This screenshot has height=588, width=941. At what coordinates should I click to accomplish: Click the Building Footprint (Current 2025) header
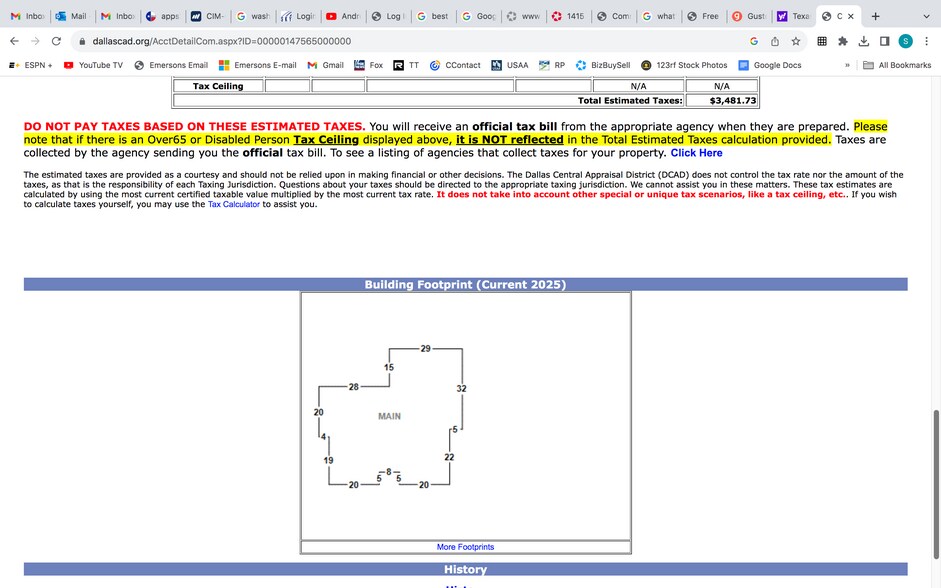click(465, 284)
